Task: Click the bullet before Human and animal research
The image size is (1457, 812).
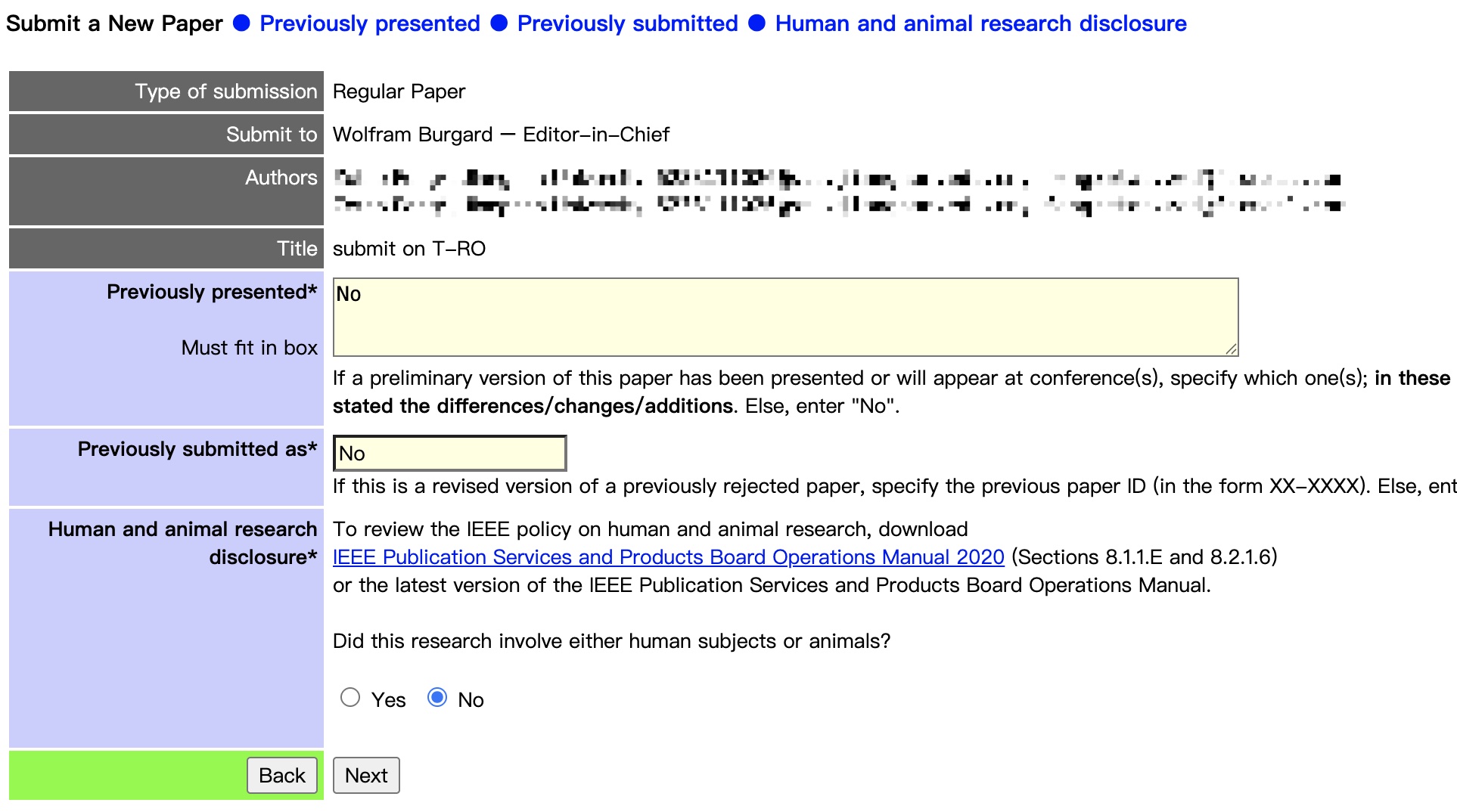Action: tap(756, 23)
